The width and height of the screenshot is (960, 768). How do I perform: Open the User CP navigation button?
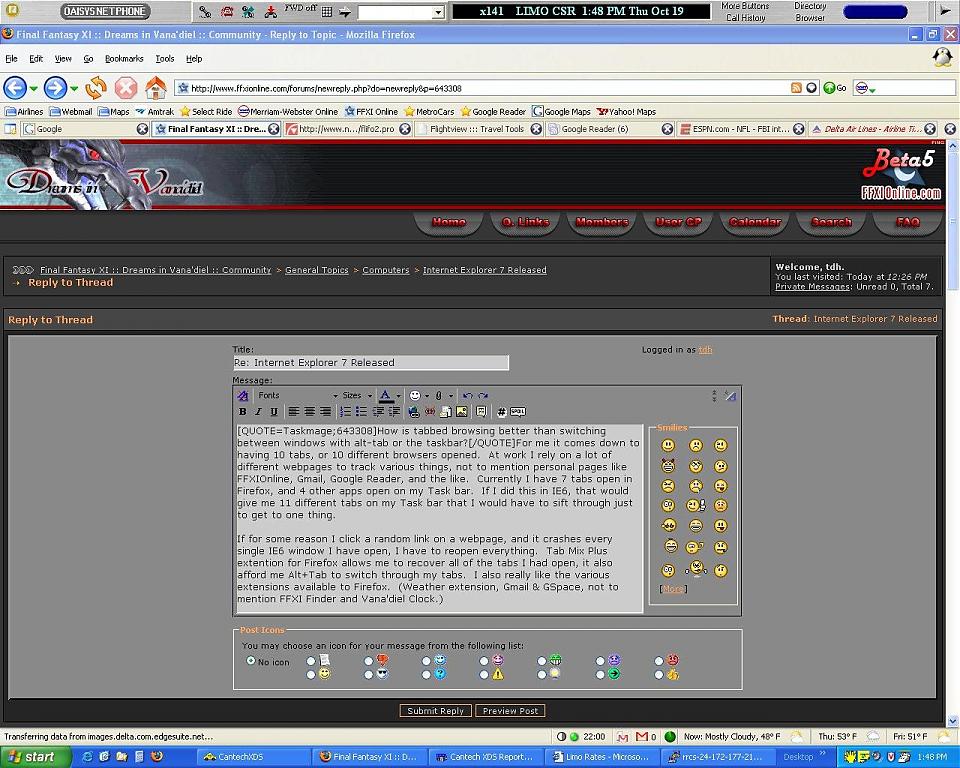(678, 222)
